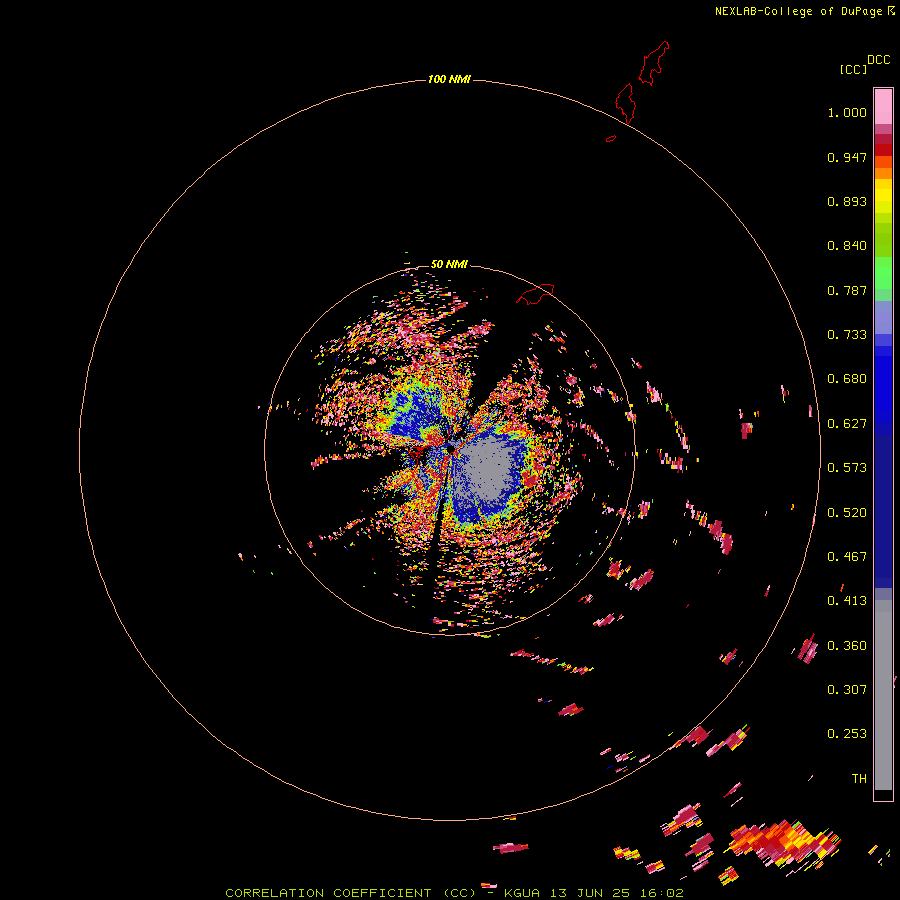
Task: Pick the orange band near 0.947 on the color bar
Action: coord(883,162)
